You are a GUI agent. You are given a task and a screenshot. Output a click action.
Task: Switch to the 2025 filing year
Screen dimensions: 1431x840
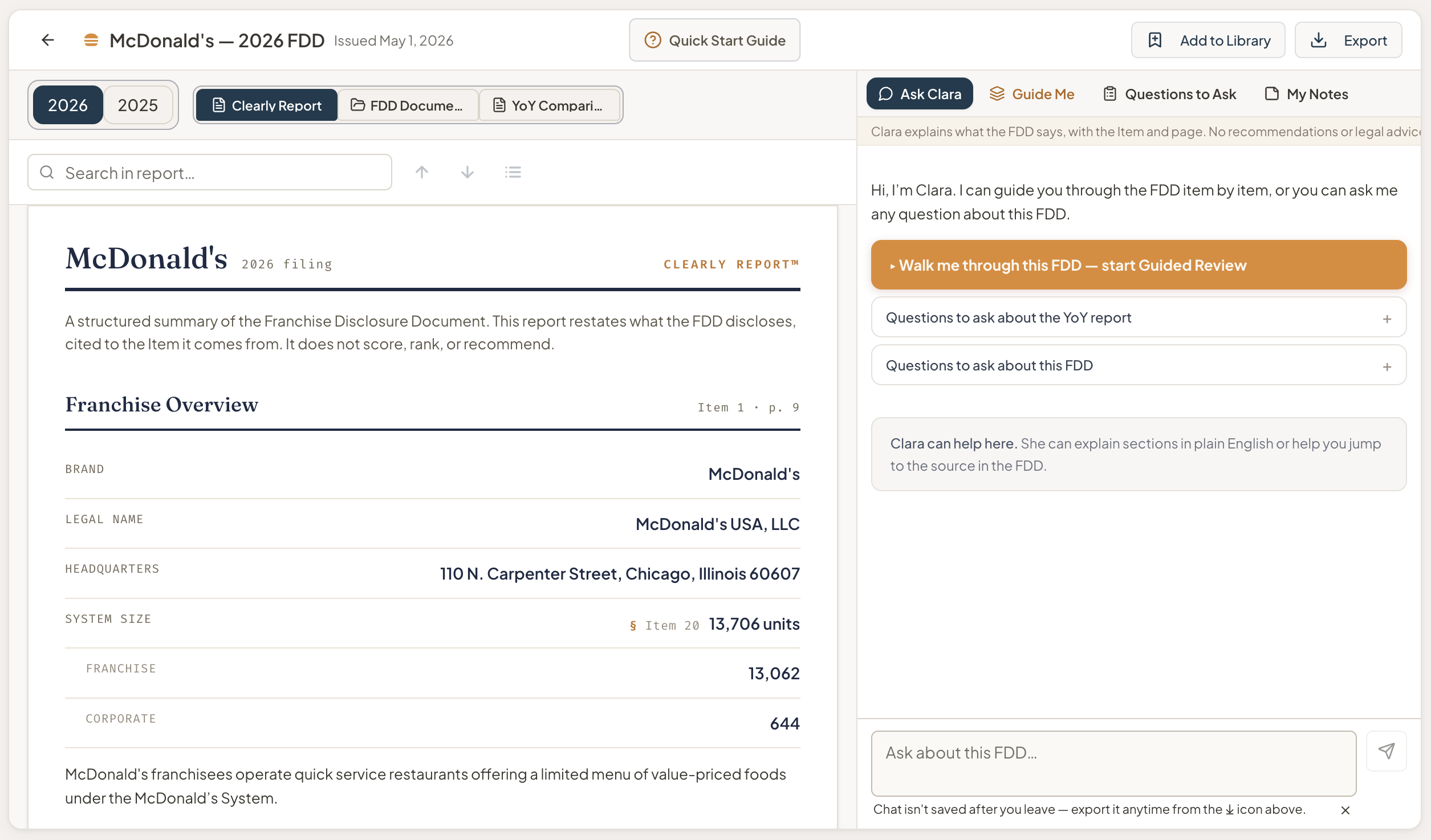(x=138, y=105)
